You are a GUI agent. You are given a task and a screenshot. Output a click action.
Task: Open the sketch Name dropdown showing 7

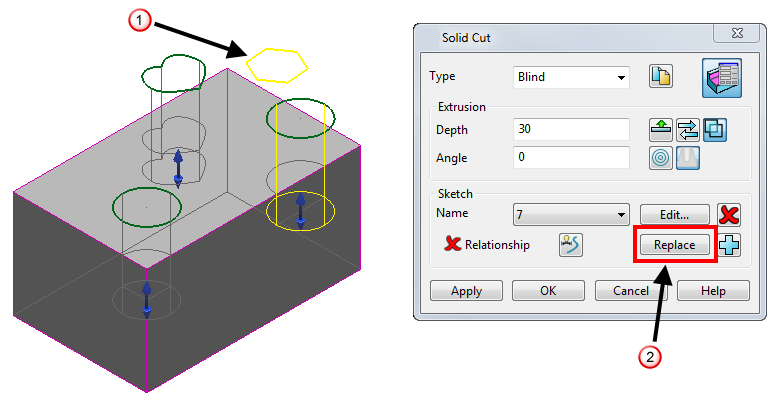(x=571, y=215)
